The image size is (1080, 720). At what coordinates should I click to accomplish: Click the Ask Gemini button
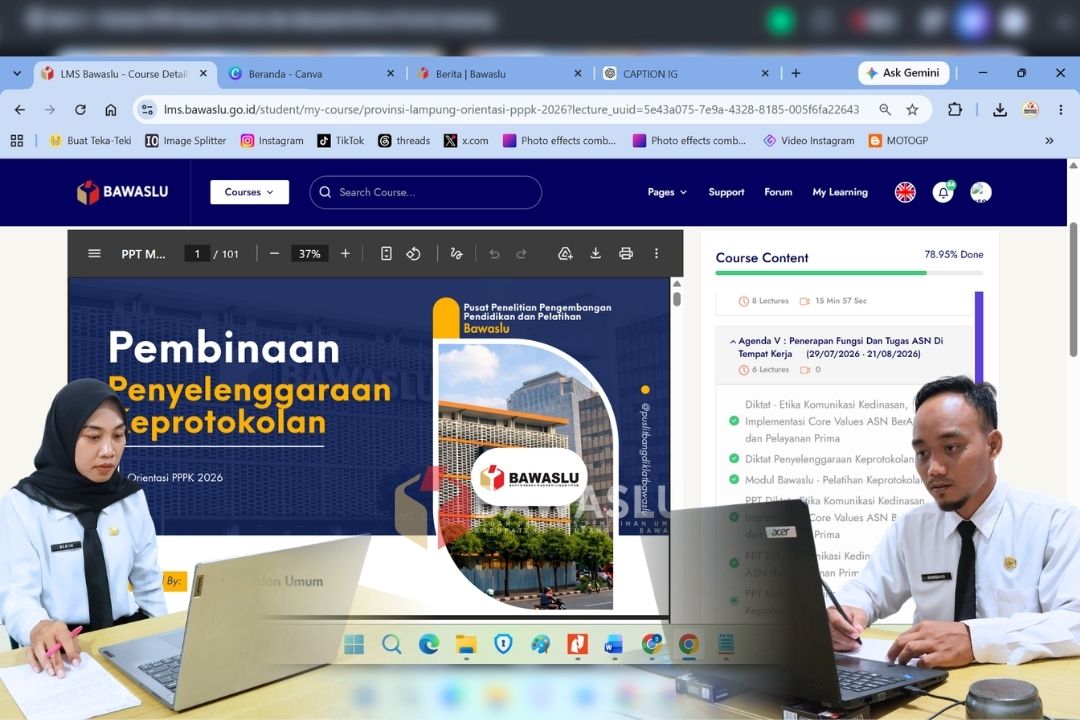coord(903,73)
